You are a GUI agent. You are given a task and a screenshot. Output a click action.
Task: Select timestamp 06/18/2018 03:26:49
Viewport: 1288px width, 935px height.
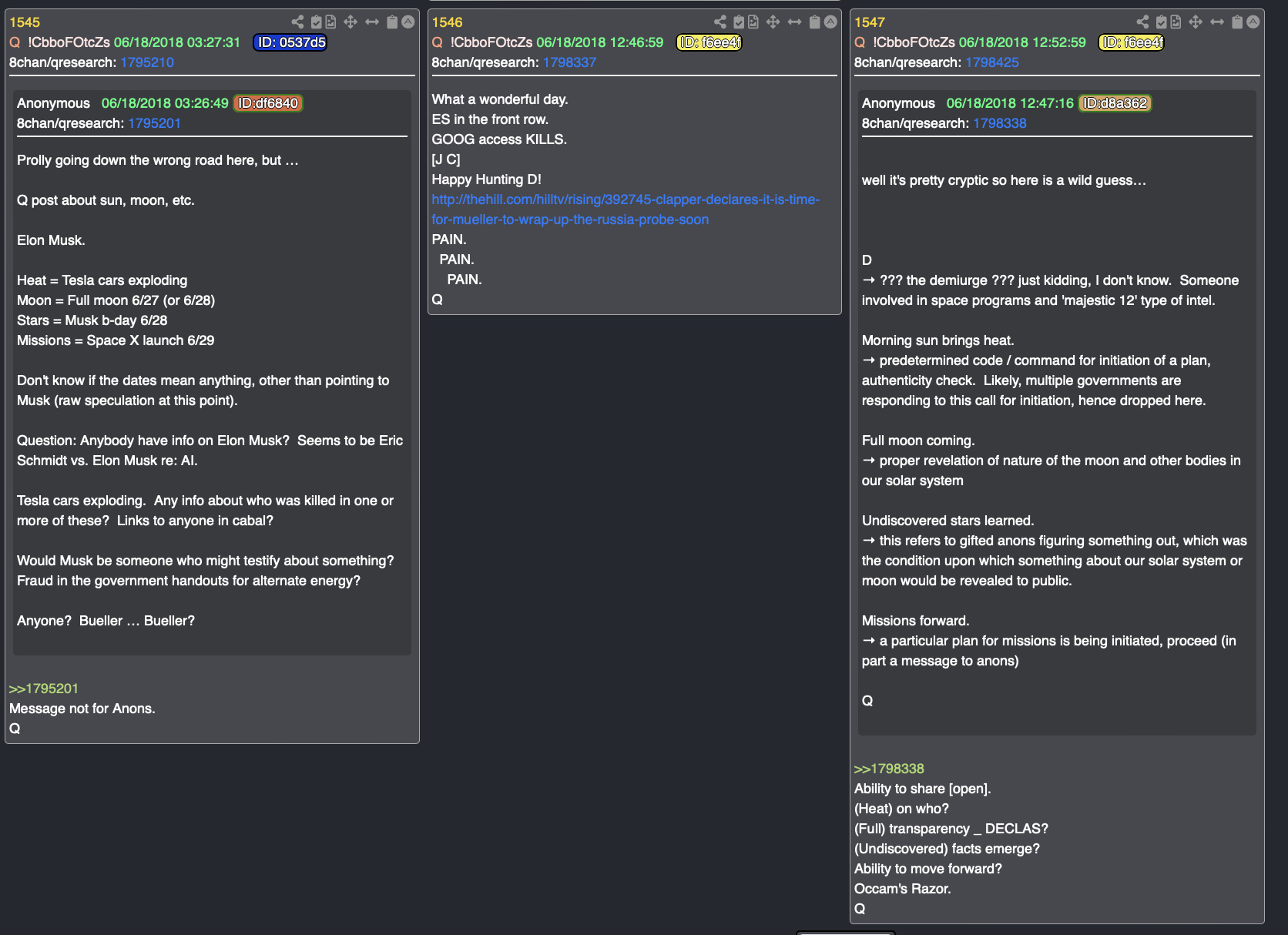click(x=165, y=103)
